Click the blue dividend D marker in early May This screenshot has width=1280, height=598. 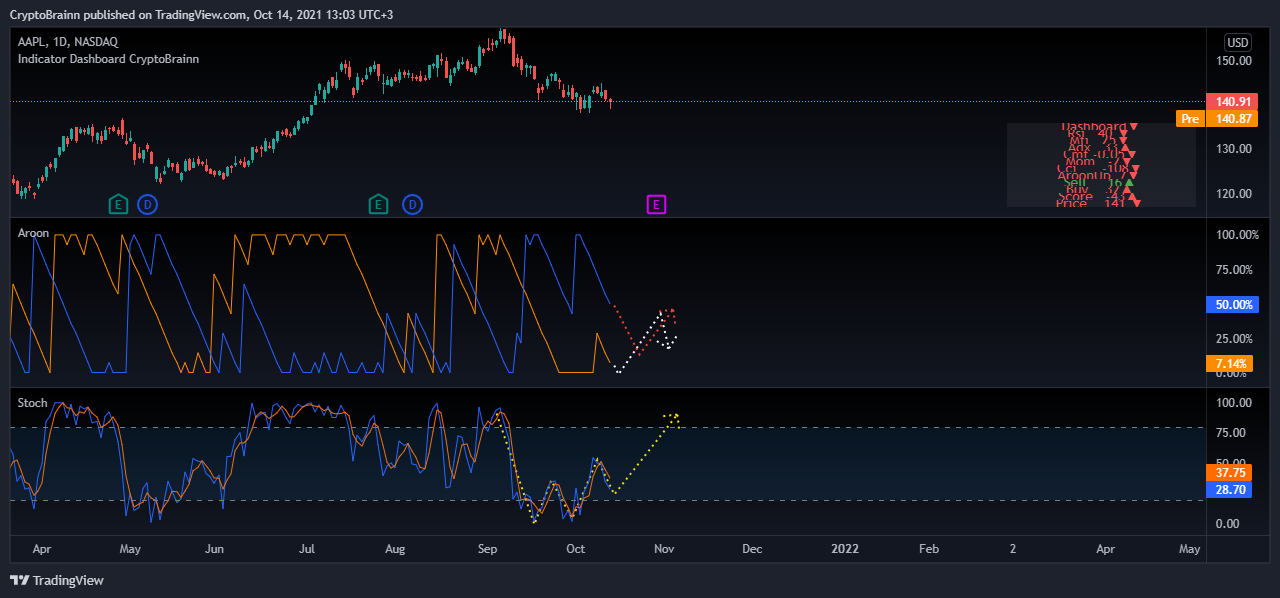coord(147,205)
